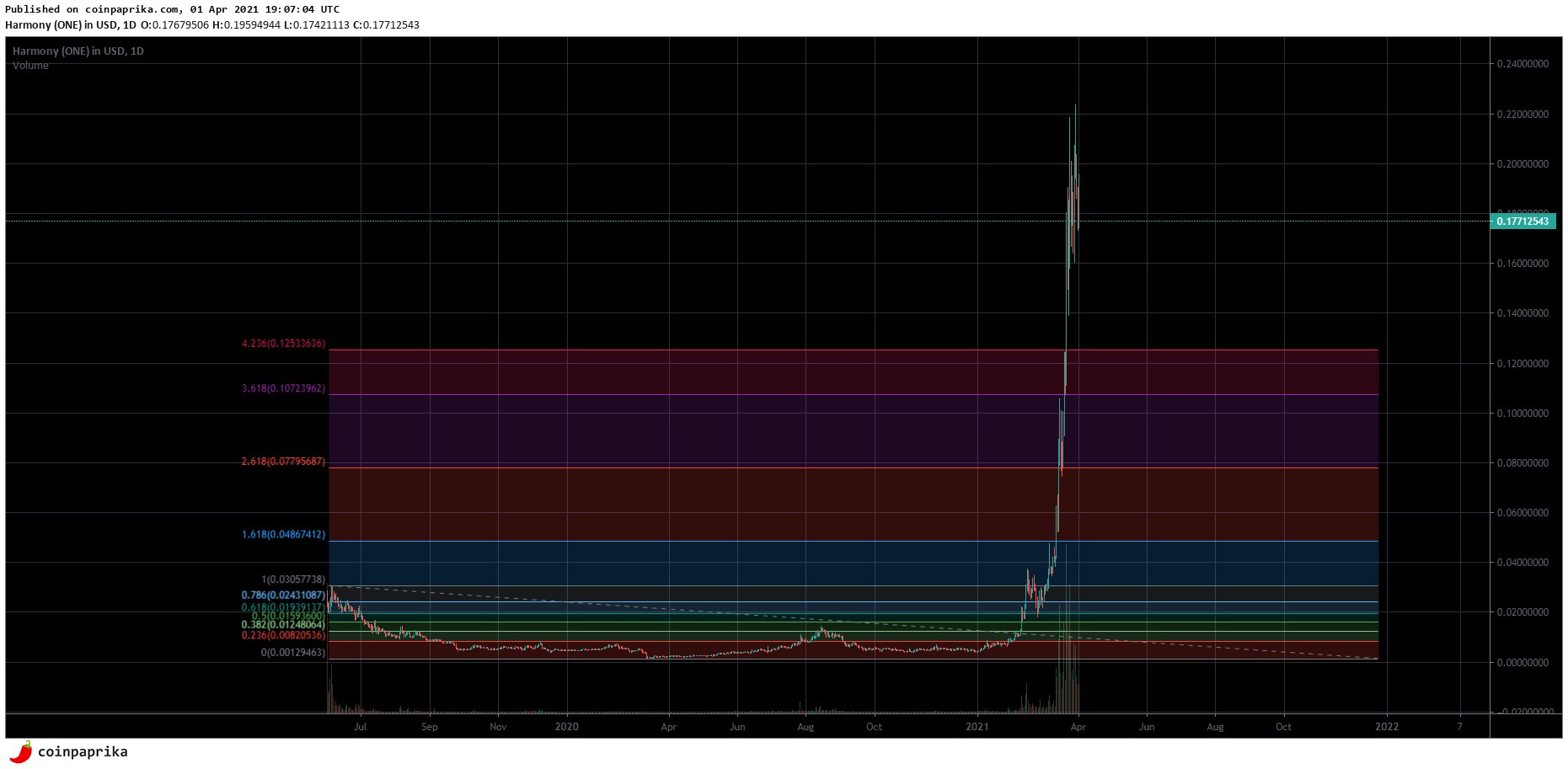The image size is (1568, 769).
Task: Select the 0.786(0.02431087) Fibonacci level label
Action: [283, 595]
